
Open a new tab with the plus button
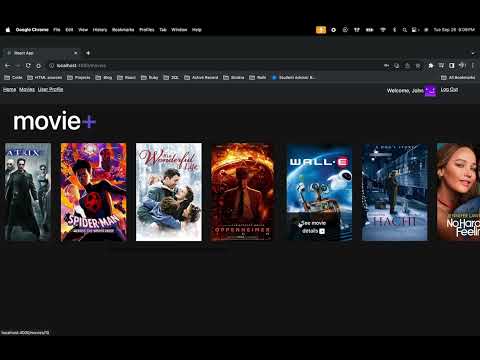[x=88, y=53]
